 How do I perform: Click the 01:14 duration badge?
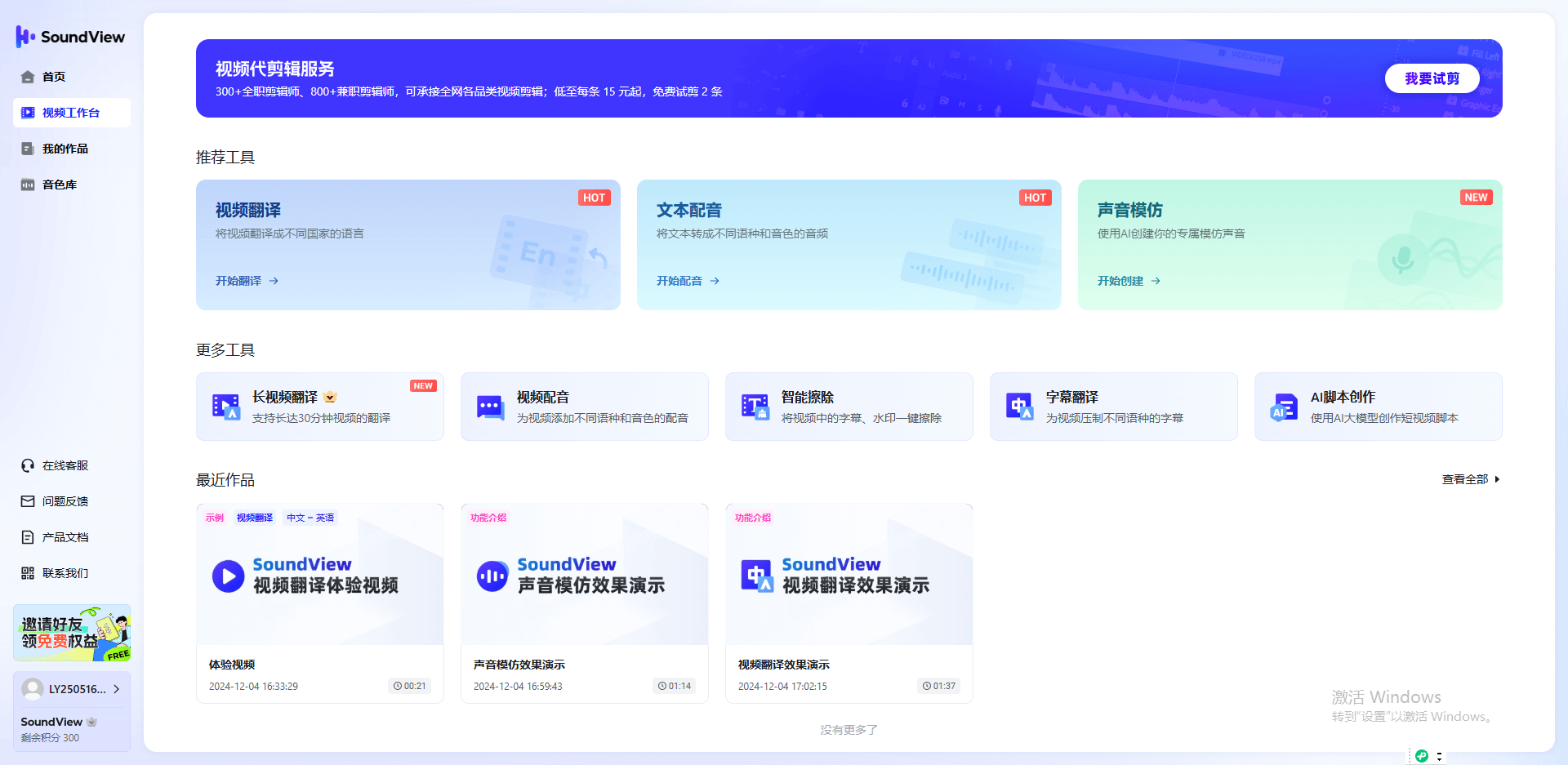pos(675,686)
